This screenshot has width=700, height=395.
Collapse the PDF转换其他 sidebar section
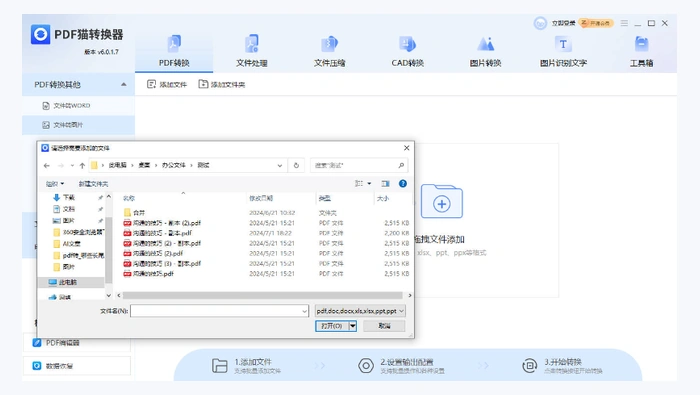[124, 84]
